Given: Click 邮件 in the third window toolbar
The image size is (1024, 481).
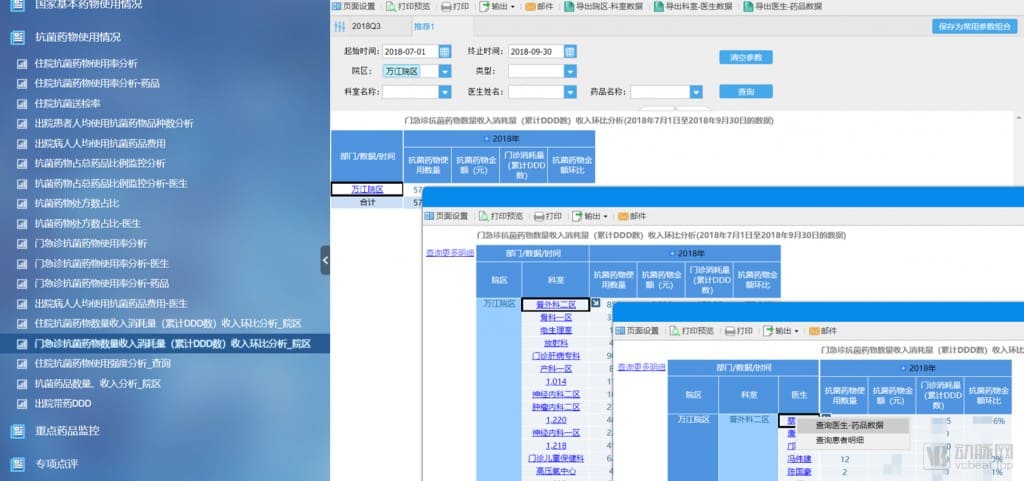Looking at the screenshot, I should click(x=824, y=331).
